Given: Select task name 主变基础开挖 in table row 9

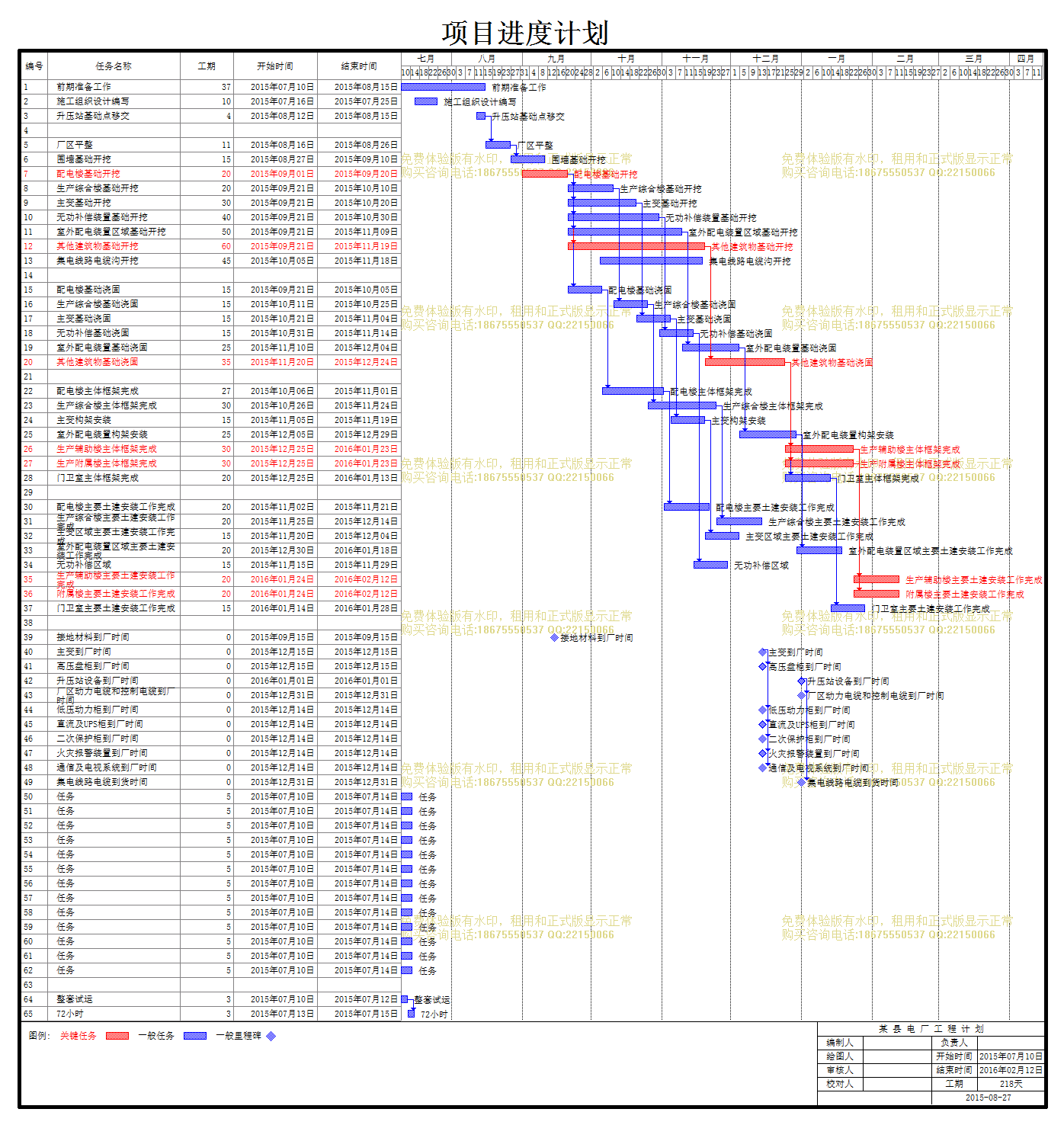Looking at the screenshot, I should pos(84,203).
